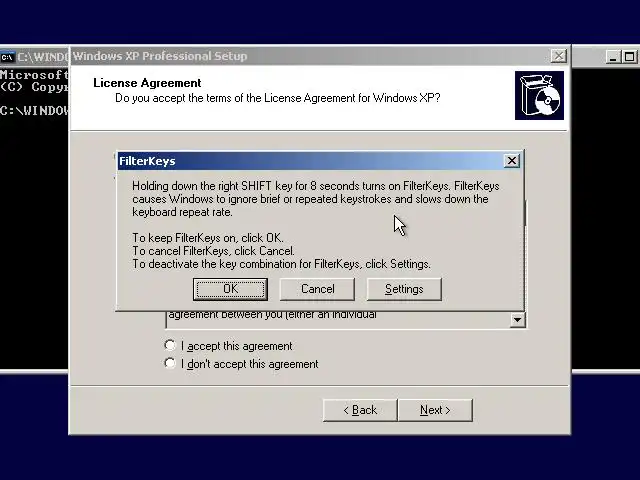Click 'To cancel FilterKeys, click Cancel.' text
Image resolution: width=640 pixels, height=480 pixels.
coord(213,251)
